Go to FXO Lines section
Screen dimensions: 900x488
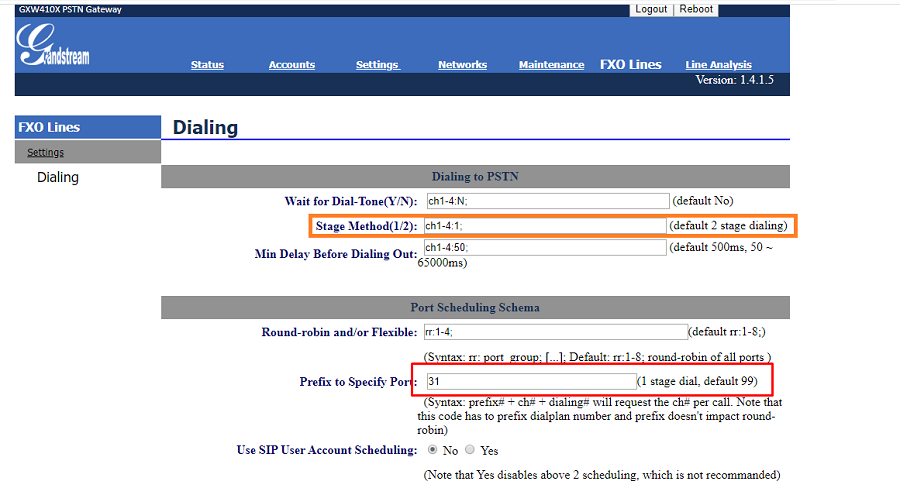click(x=630, y=64)
